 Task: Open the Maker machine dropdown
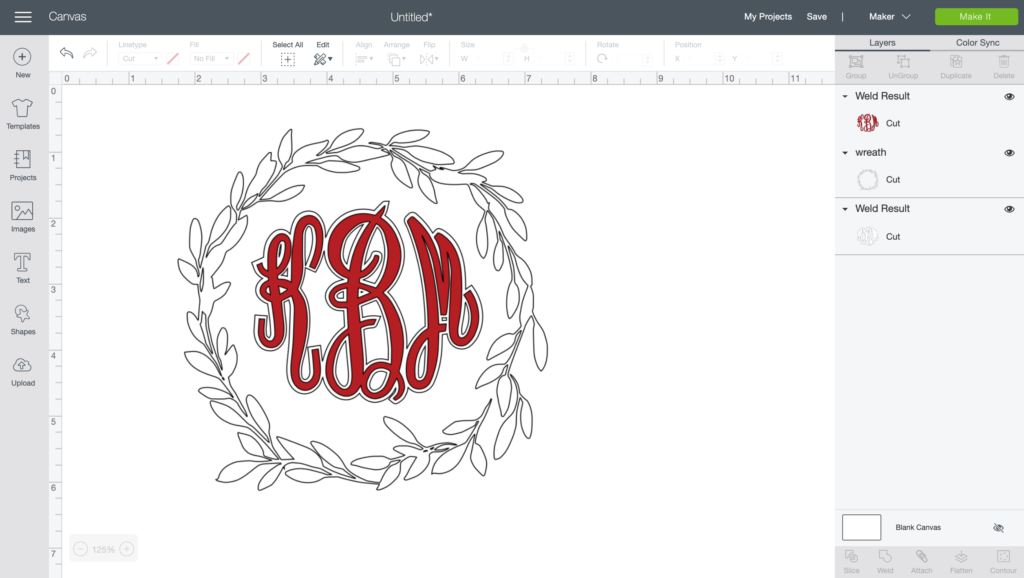(x=889, y=17)
